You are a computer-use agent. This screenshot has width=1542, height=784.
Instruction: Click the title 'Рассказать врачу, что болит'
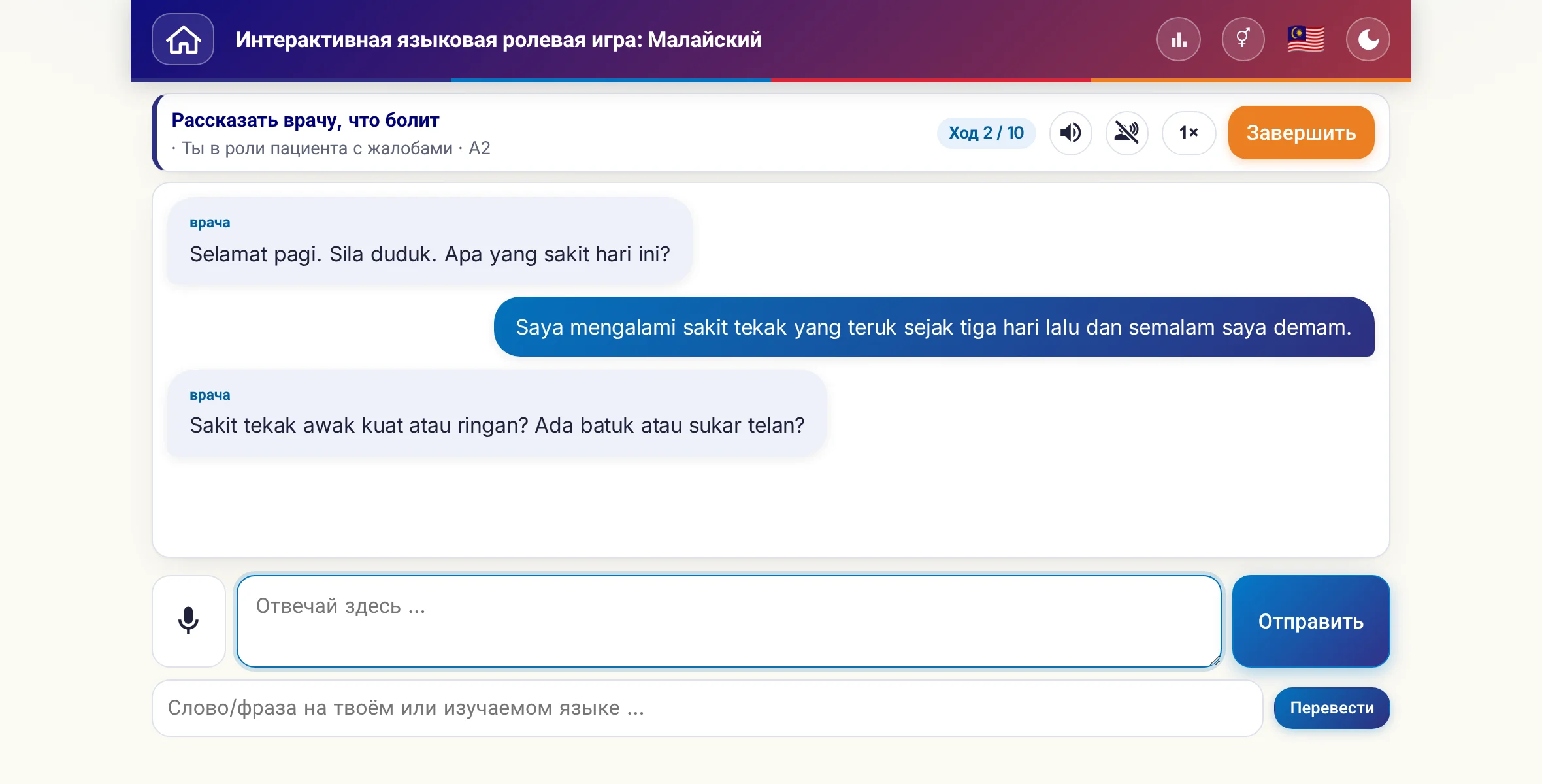pos(305,120)
